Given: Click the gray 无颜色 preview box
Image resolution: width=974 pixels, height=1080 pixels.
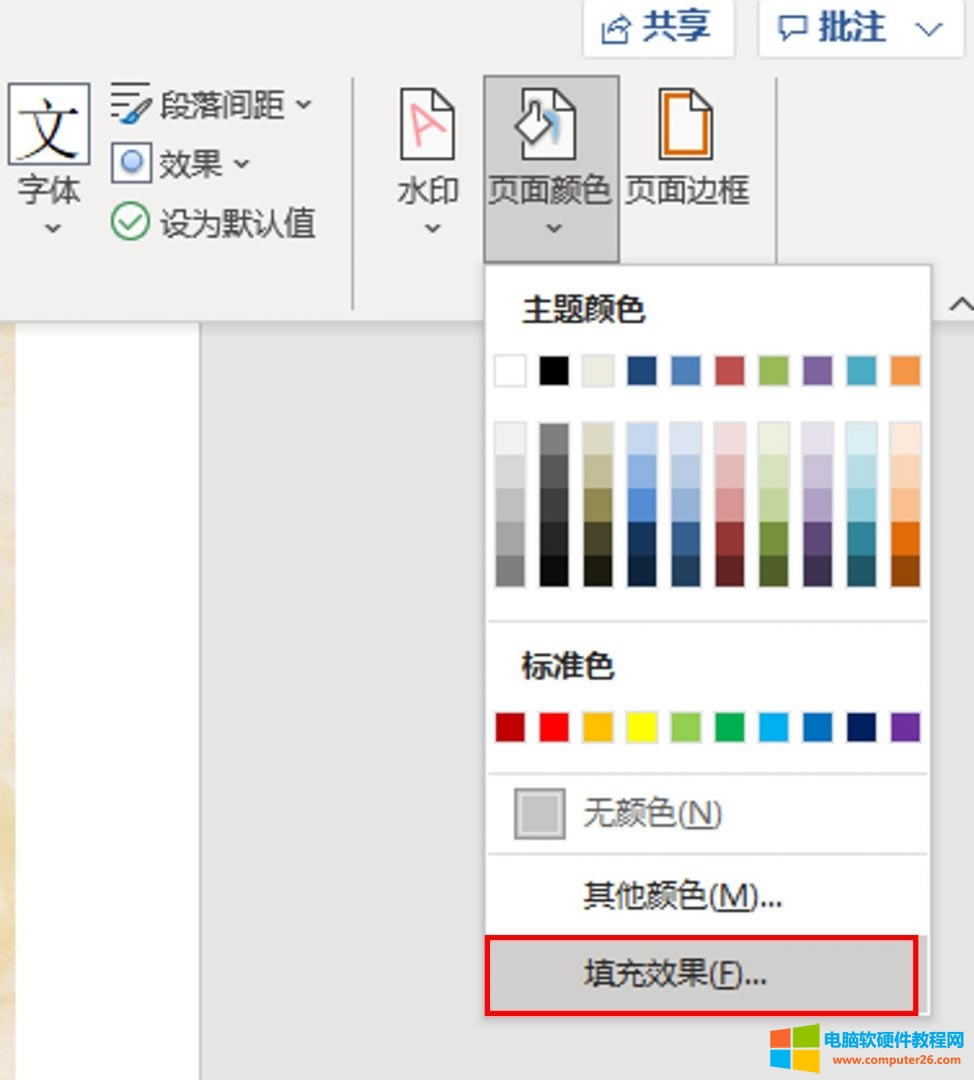Looking at the screenshot, I should pos(540,813).
